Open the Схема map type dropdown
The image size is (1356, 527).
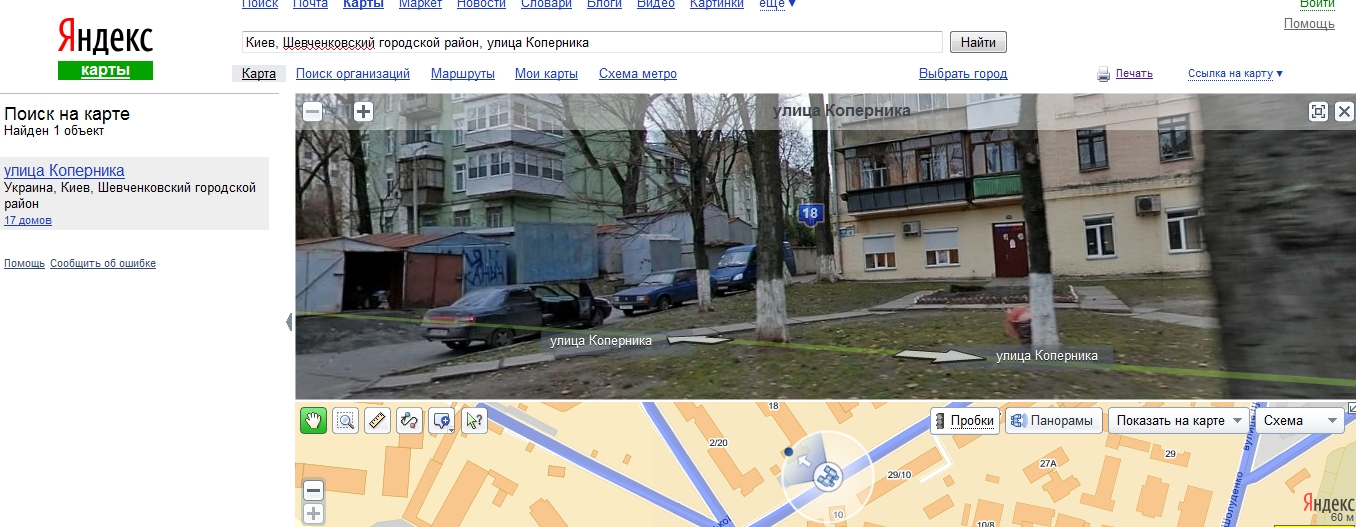coord(1299,421)
